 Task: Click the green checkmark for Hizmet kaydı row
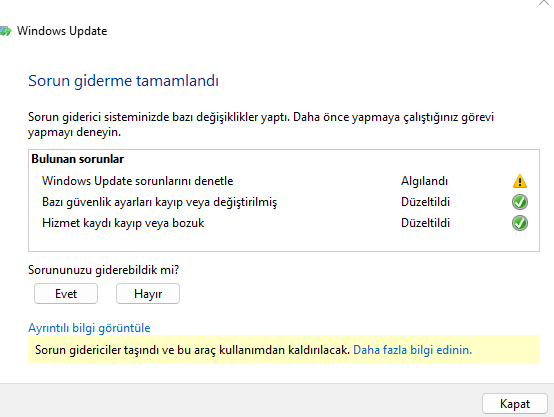coord(520,223)
